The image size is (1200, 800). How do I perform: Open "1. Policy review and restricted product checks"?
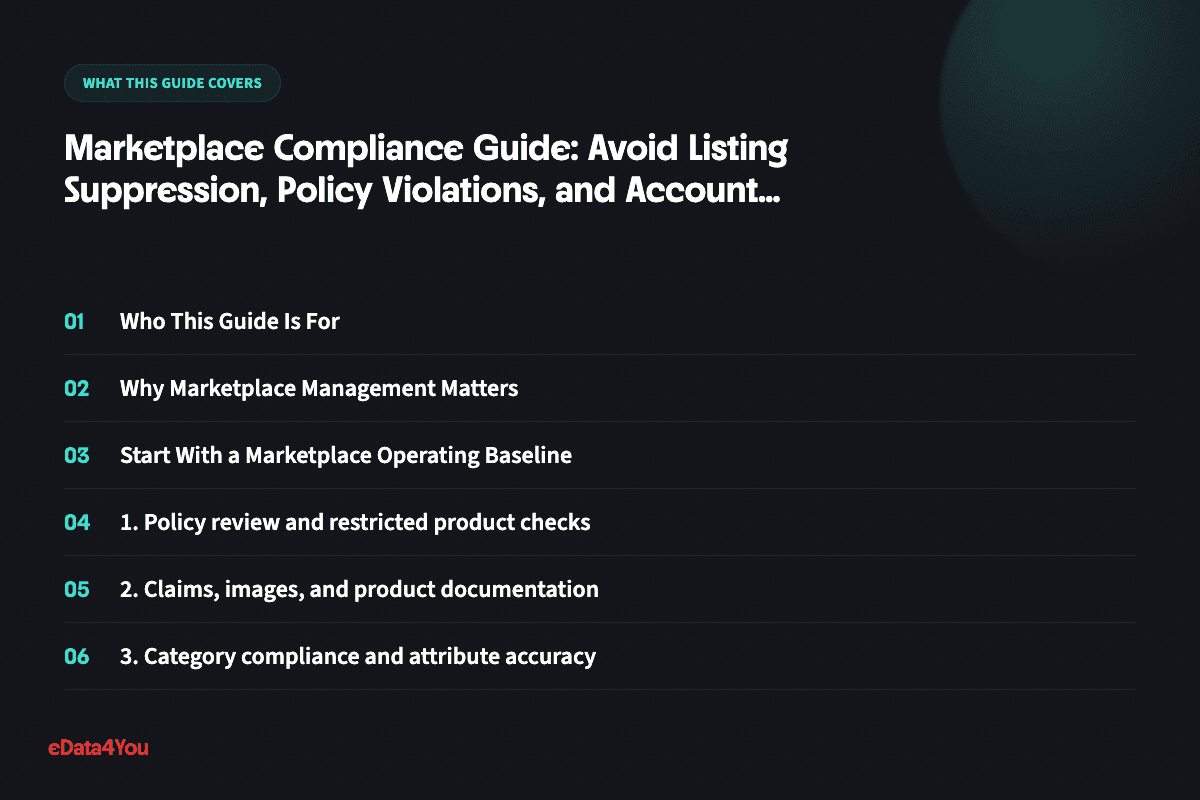pos(355,522)
